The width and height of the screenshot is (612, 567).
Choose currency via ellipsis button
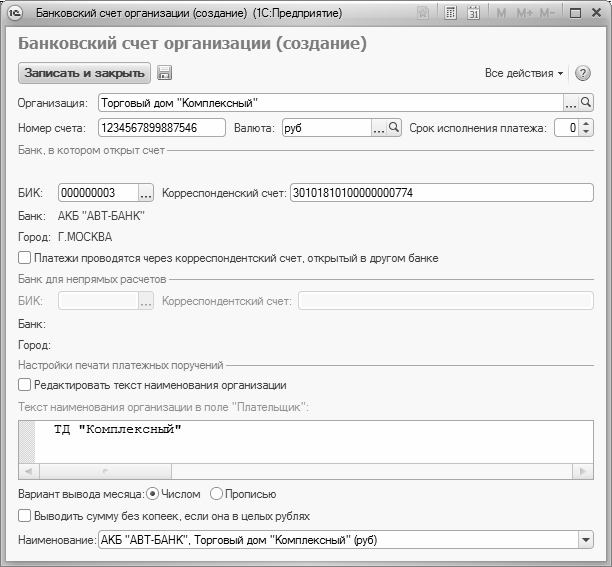(379, 128)
